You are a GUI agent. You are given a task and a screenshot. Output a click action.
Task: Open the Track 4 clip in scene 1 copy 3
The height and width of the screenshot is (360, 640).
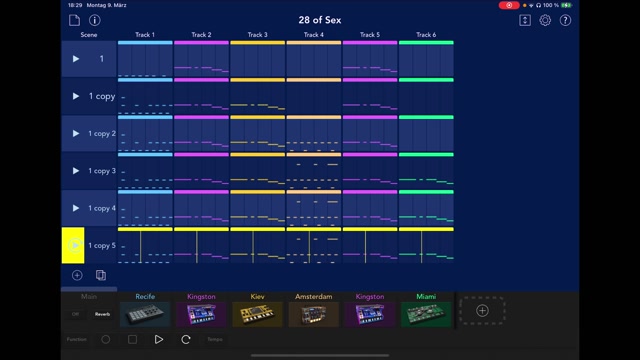coord(313,171)
